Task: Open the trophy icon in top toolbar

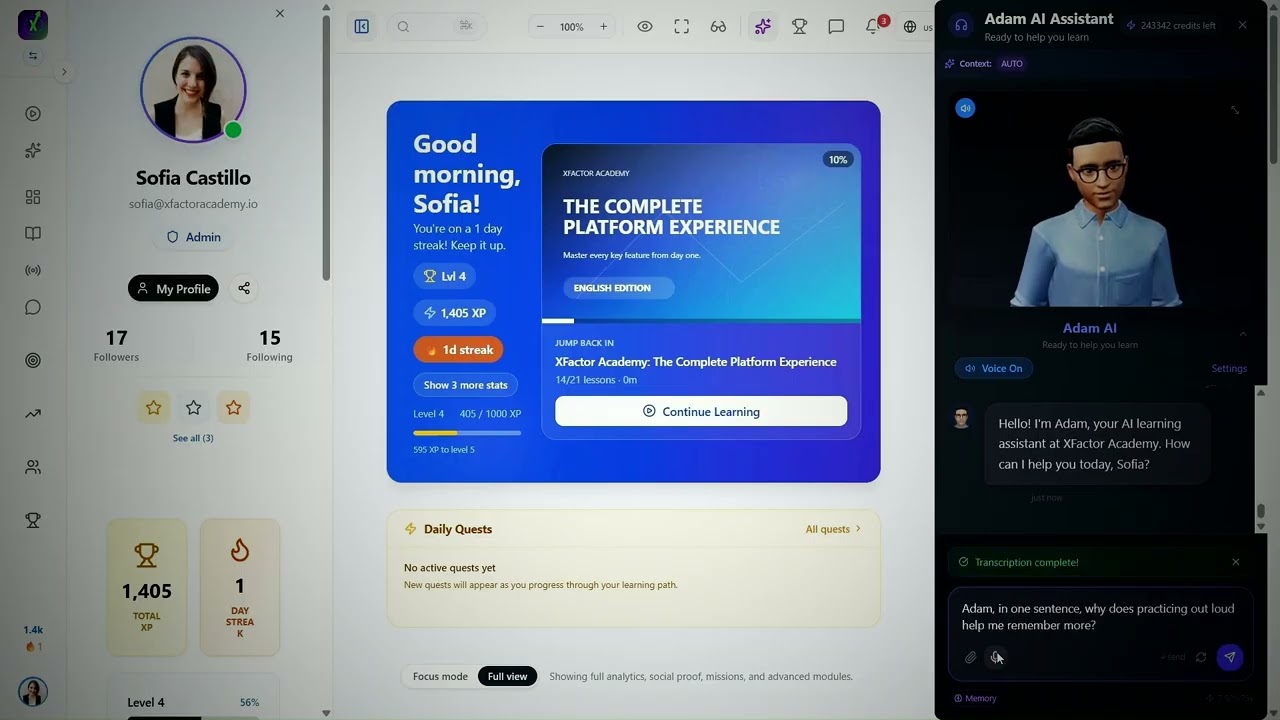Action: (800, 27)
